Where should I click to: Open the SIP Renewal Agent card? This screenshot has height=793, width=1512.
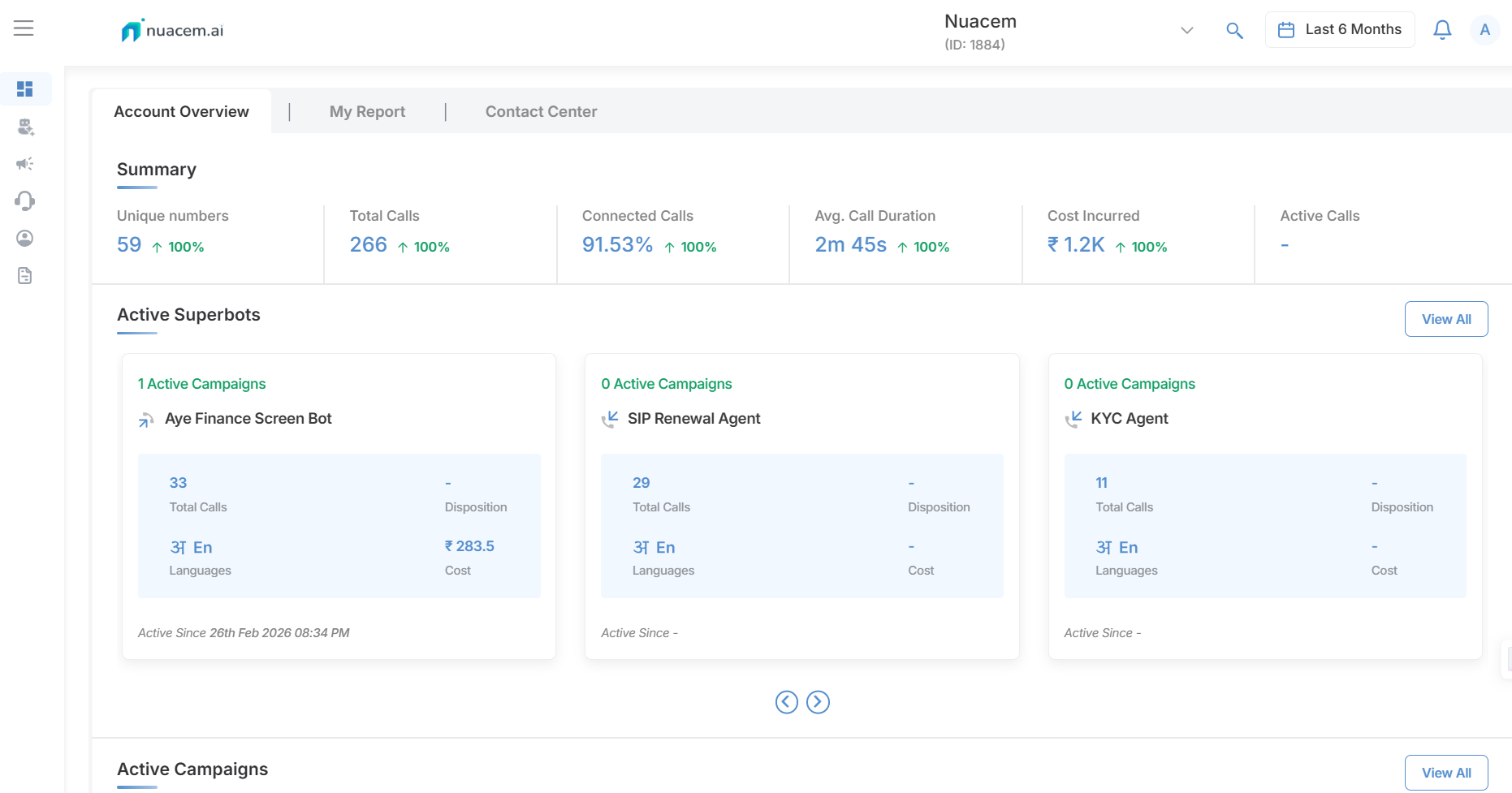(801, 506)
